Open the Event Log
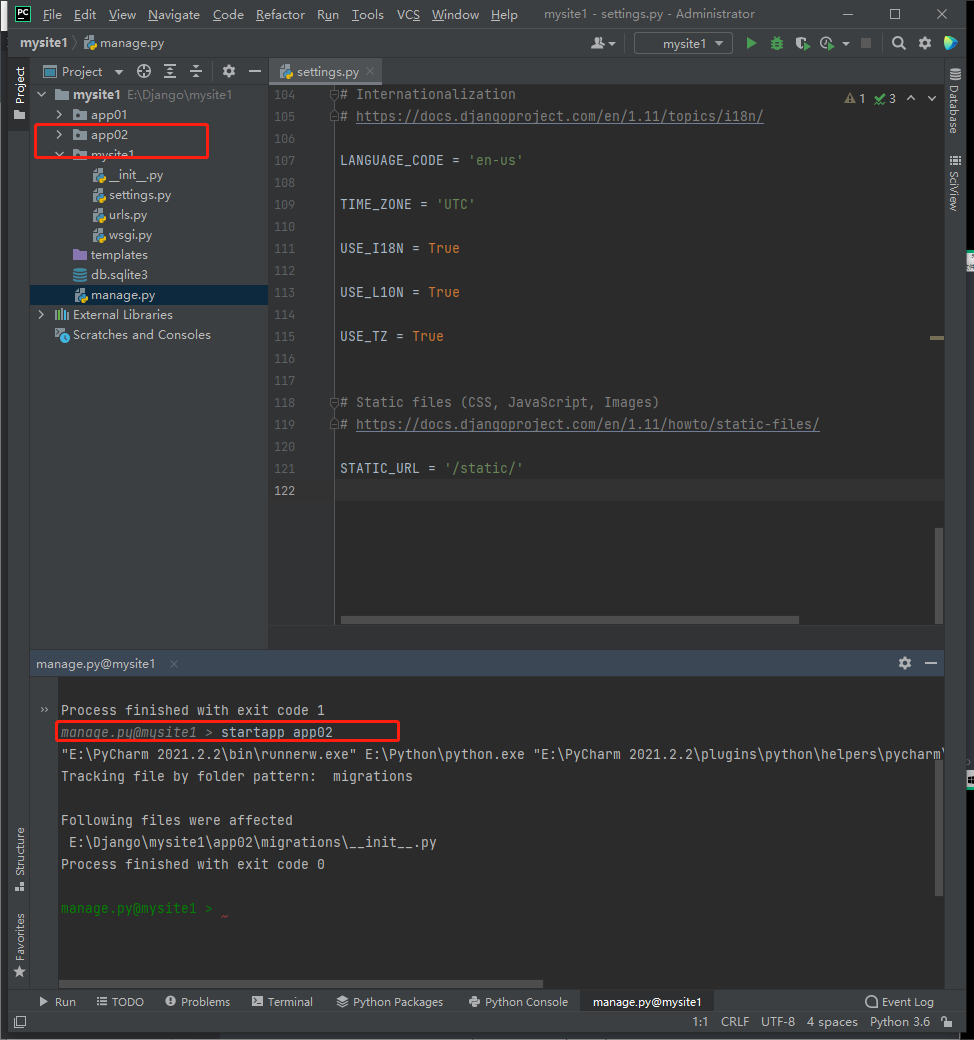This screenshot has height=1040, width=974. click(900, 1002)
